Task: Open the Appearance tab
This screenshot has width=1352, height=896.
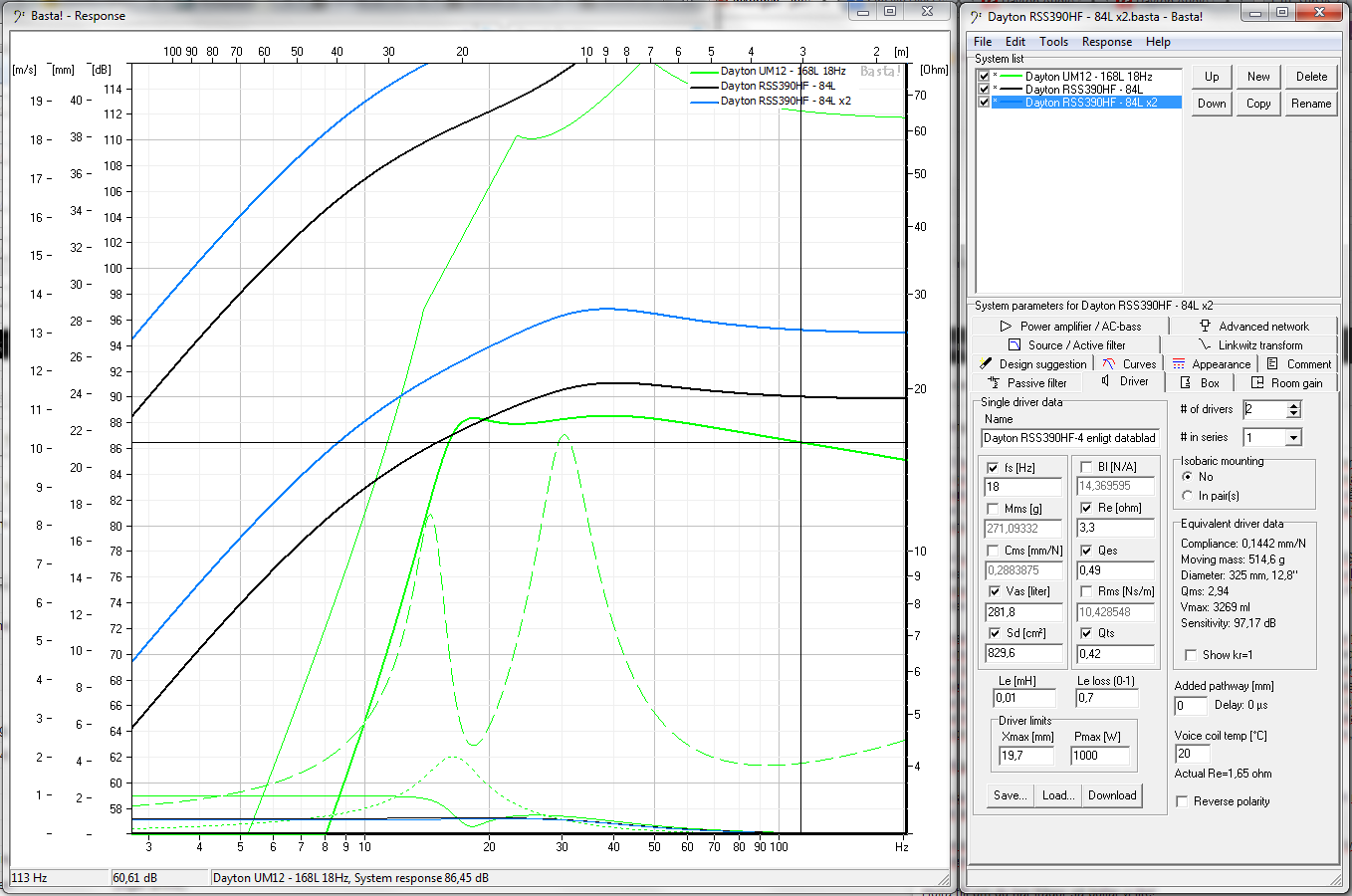Action: tap(1211, 364)
